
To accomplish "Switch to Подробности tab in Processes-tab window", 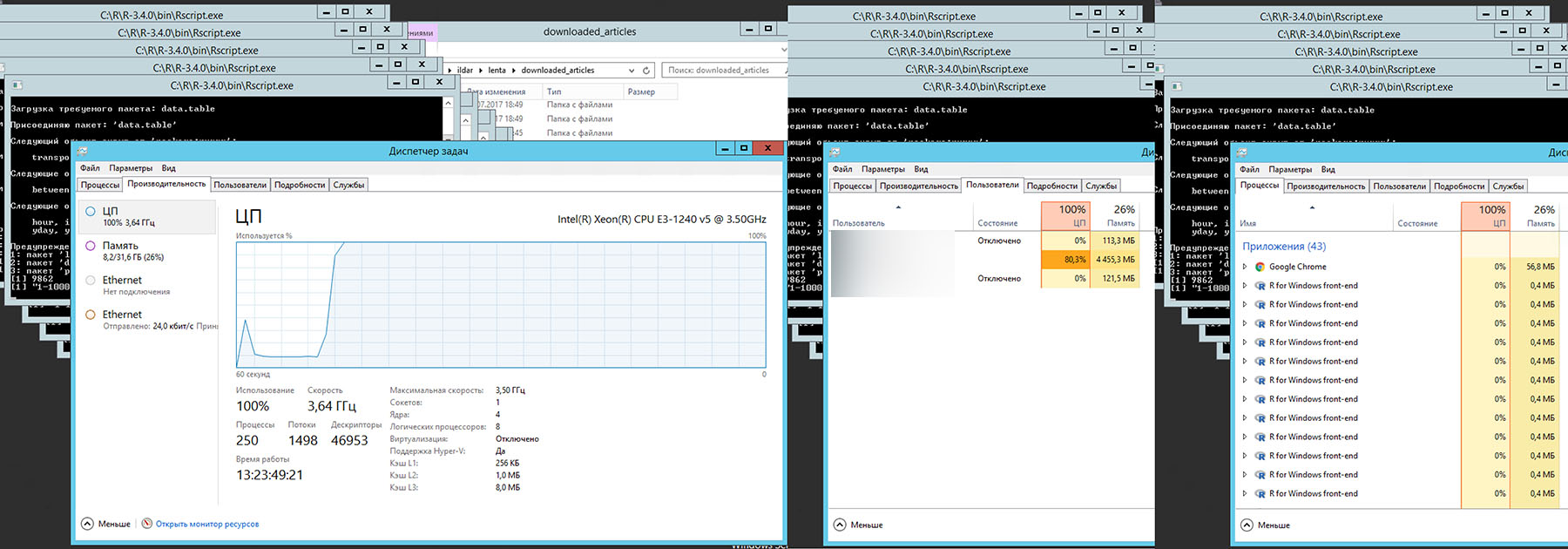I will 1459,186.
